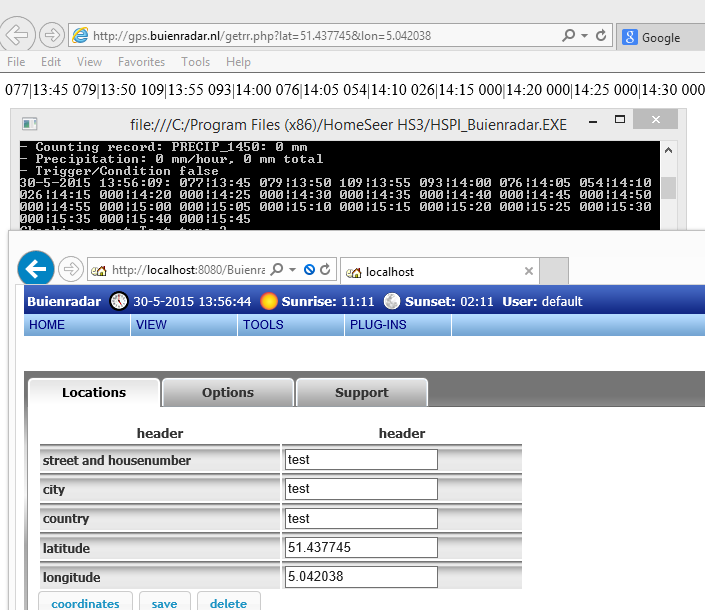Screen dimensions: 705x610
Task: Click the search magnifier in the localhost address bar
Action: [x=277, y=269]
